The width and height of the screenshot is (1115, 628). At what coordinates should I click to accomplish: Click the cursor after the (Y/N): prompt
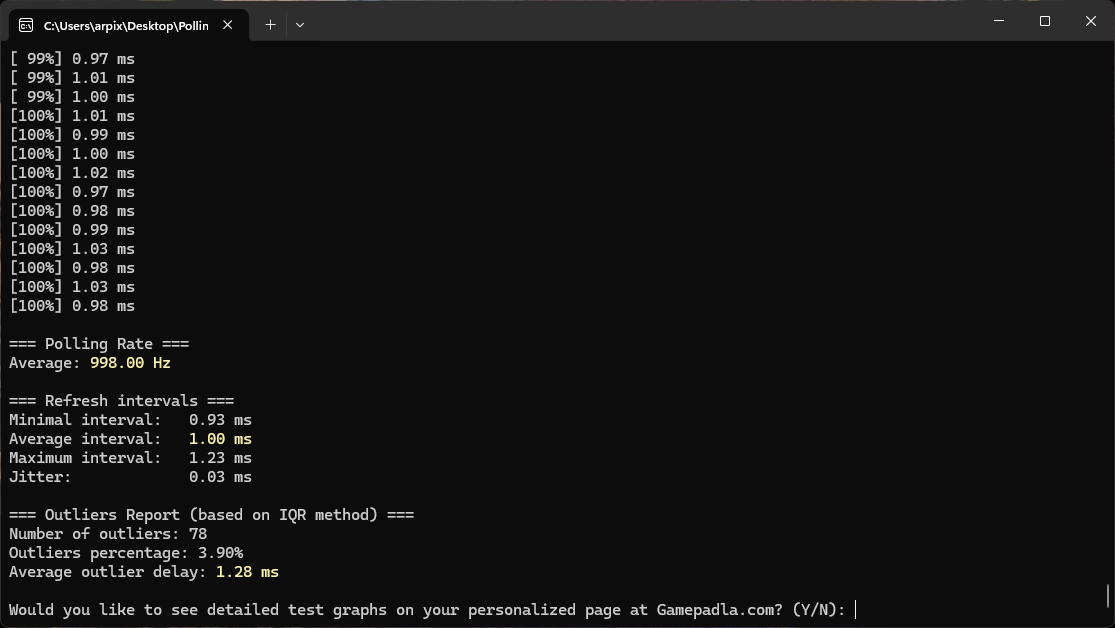coord(856,610)
